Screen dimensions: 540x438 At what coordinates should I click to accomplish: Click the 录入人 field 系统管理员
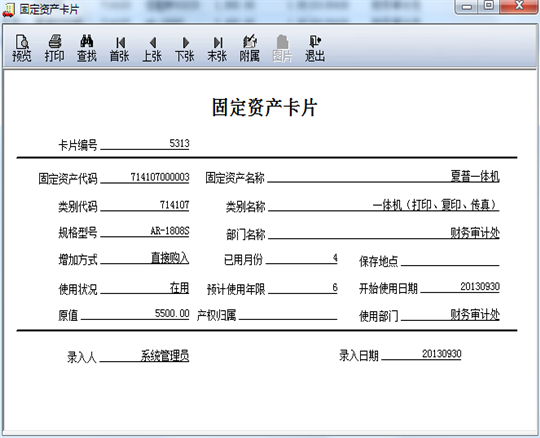pyautogui.click(x=144, y=356)
